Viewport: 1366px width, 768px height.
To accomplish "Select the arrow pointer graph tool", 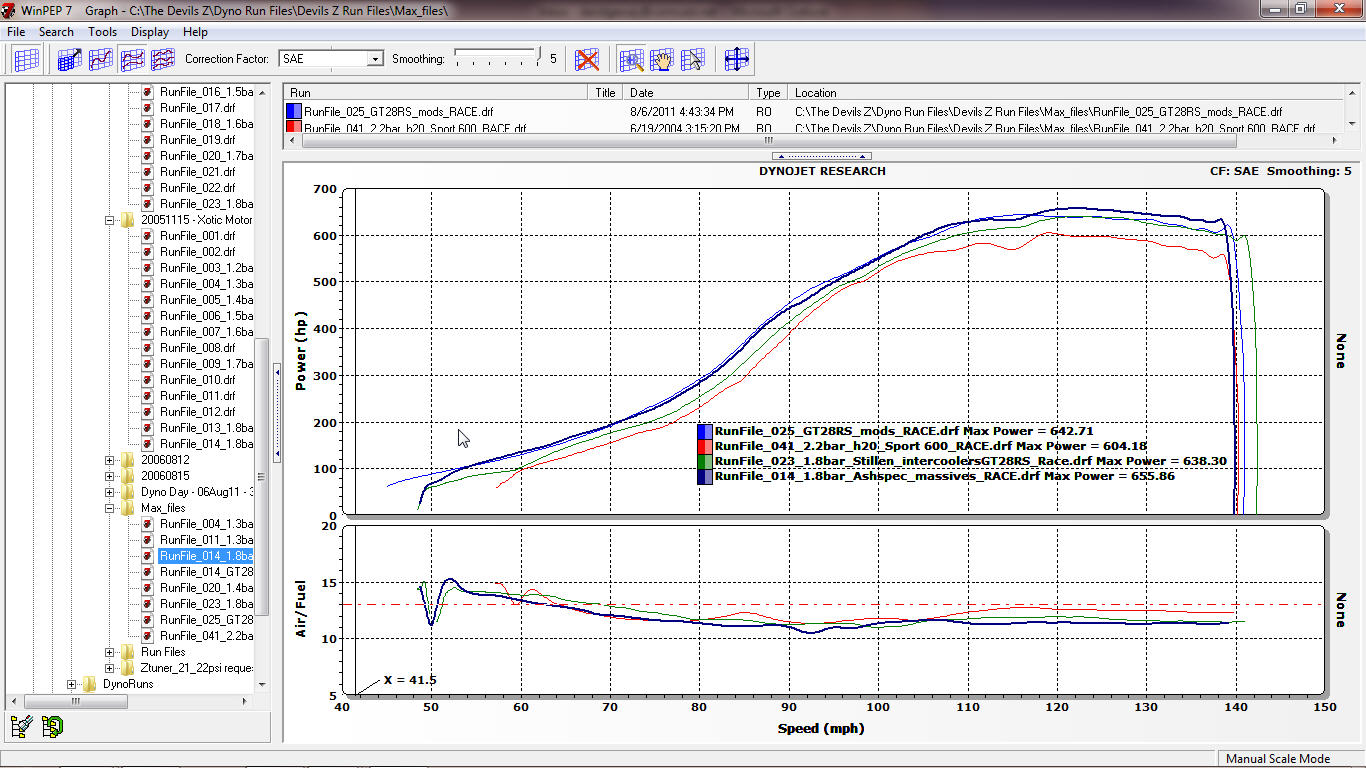I will pyautogui.click(x=692, y=60).
